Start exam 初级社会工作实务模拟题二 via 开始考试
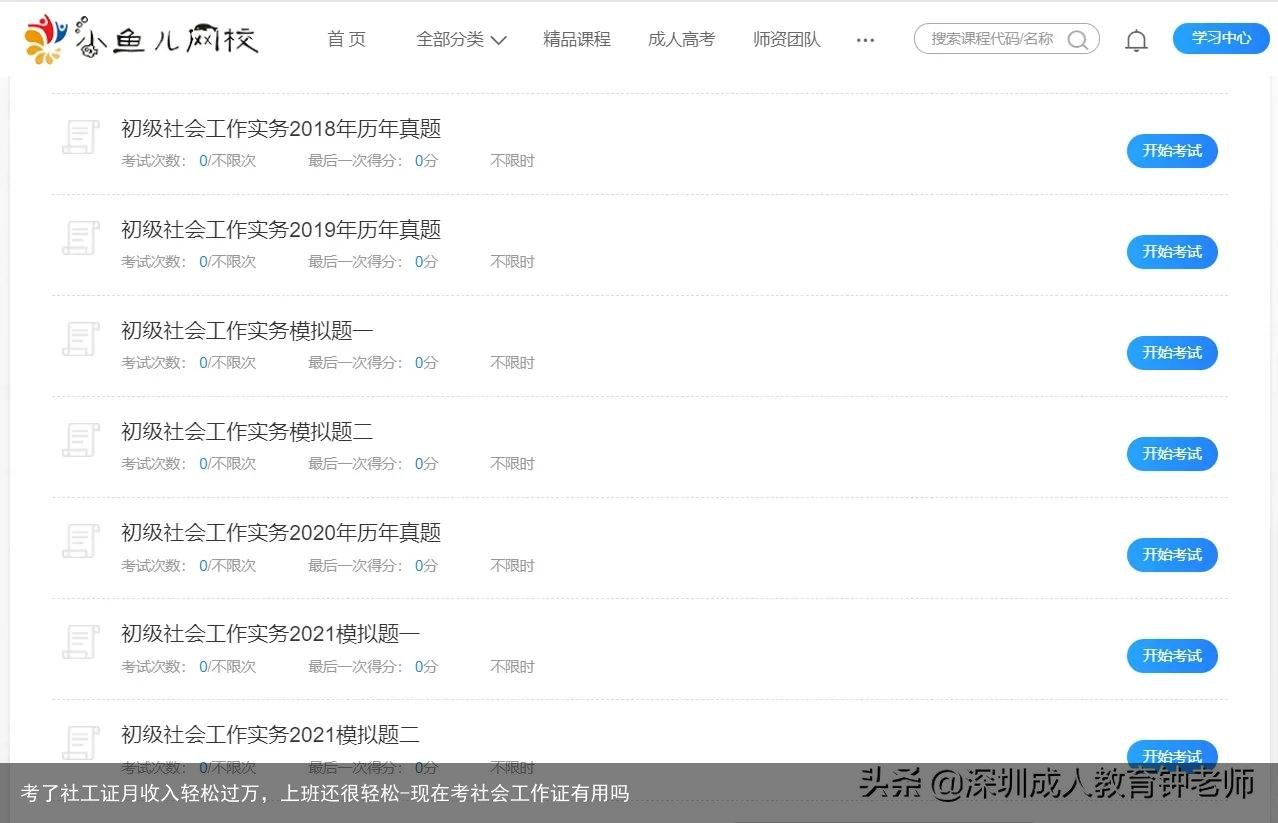Image resolution: width=1278 pixels, height=823 pixels. coord(1171,453)
